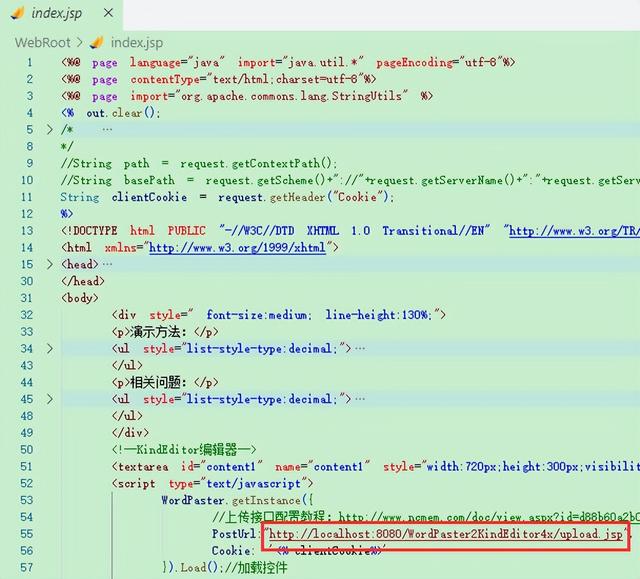This screenshot has width=640, height=579.
Task: Click line number 11 in gutter
Action: (x=27, y=197)
